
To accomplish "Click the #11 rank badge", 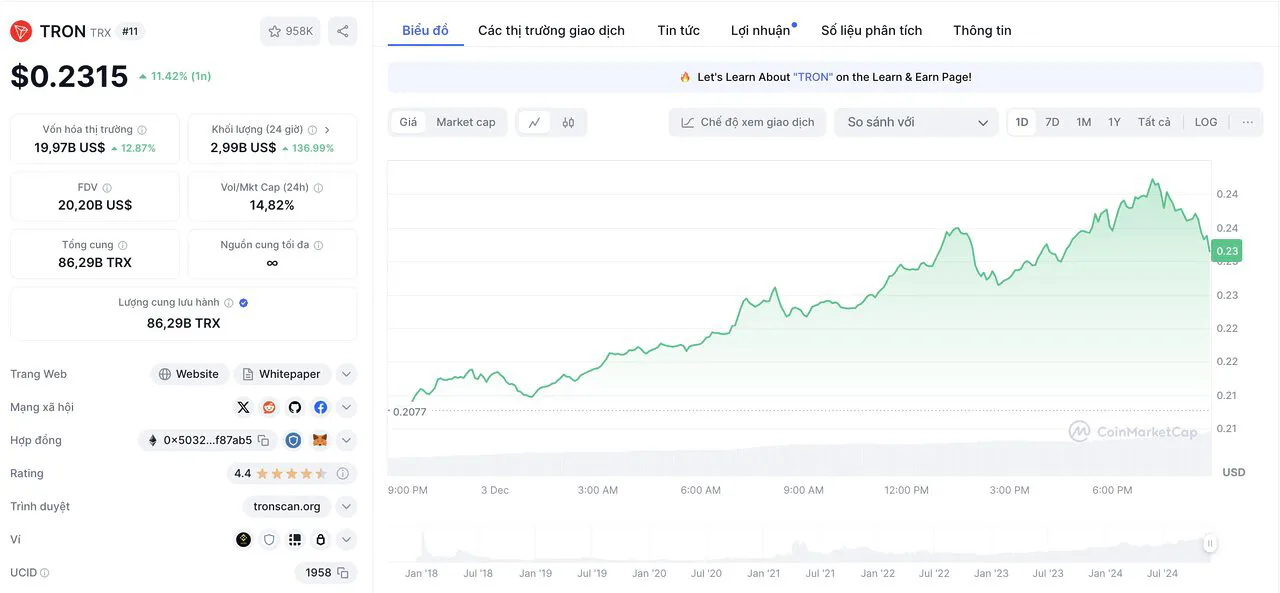I will point(130,31).
